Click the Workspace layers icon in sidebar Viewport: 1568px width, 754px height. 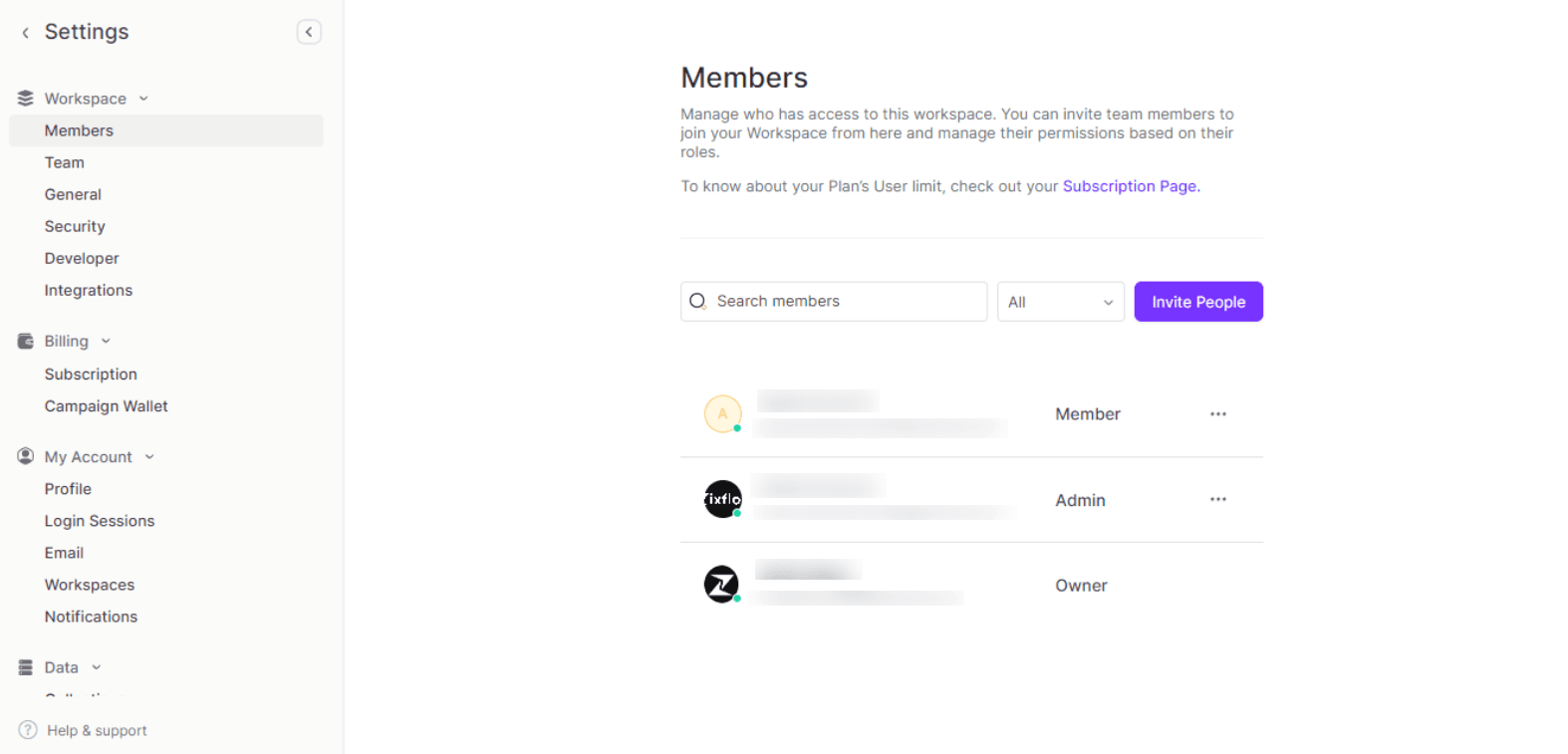click(x=25, y=98)
